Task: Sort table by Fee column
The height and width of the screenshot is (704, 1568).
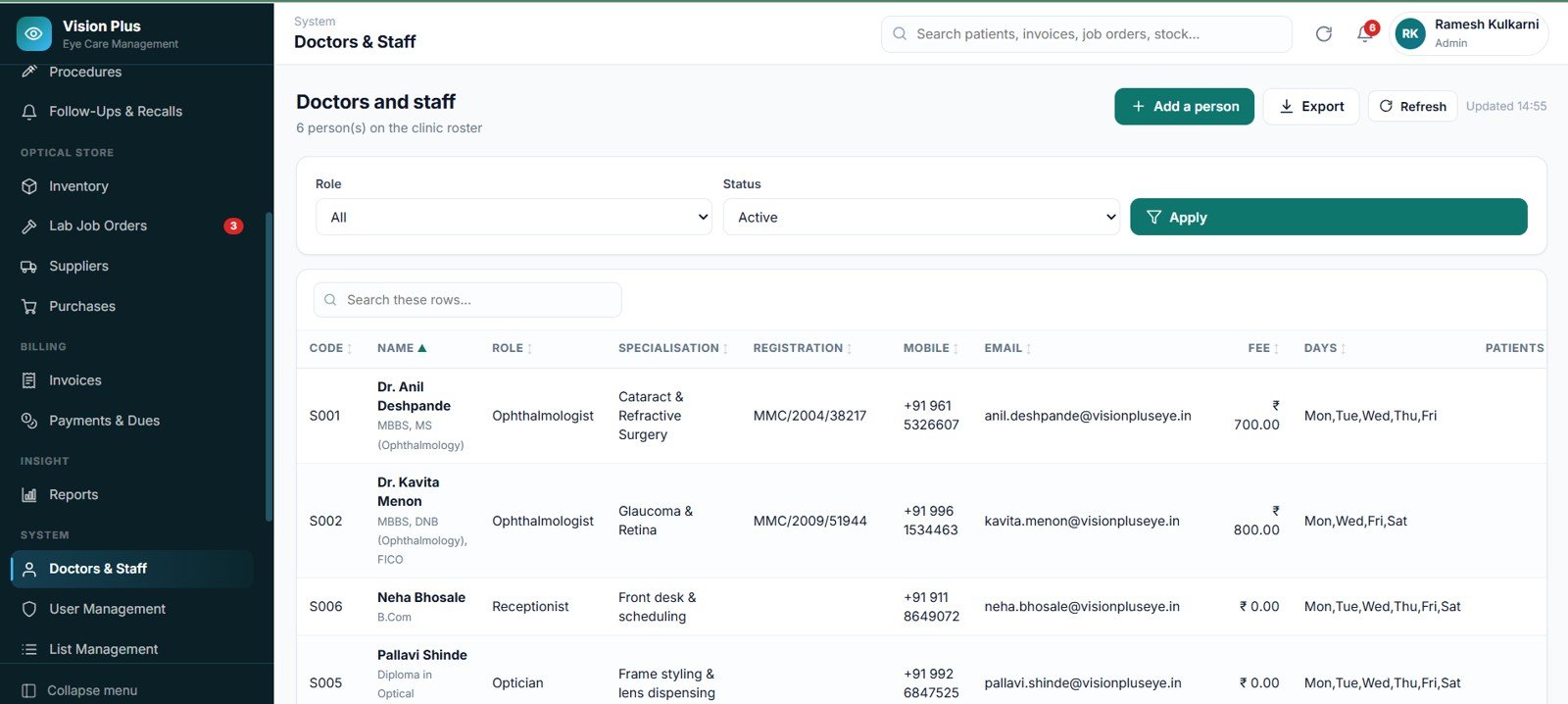Action: pos(1263,348)
